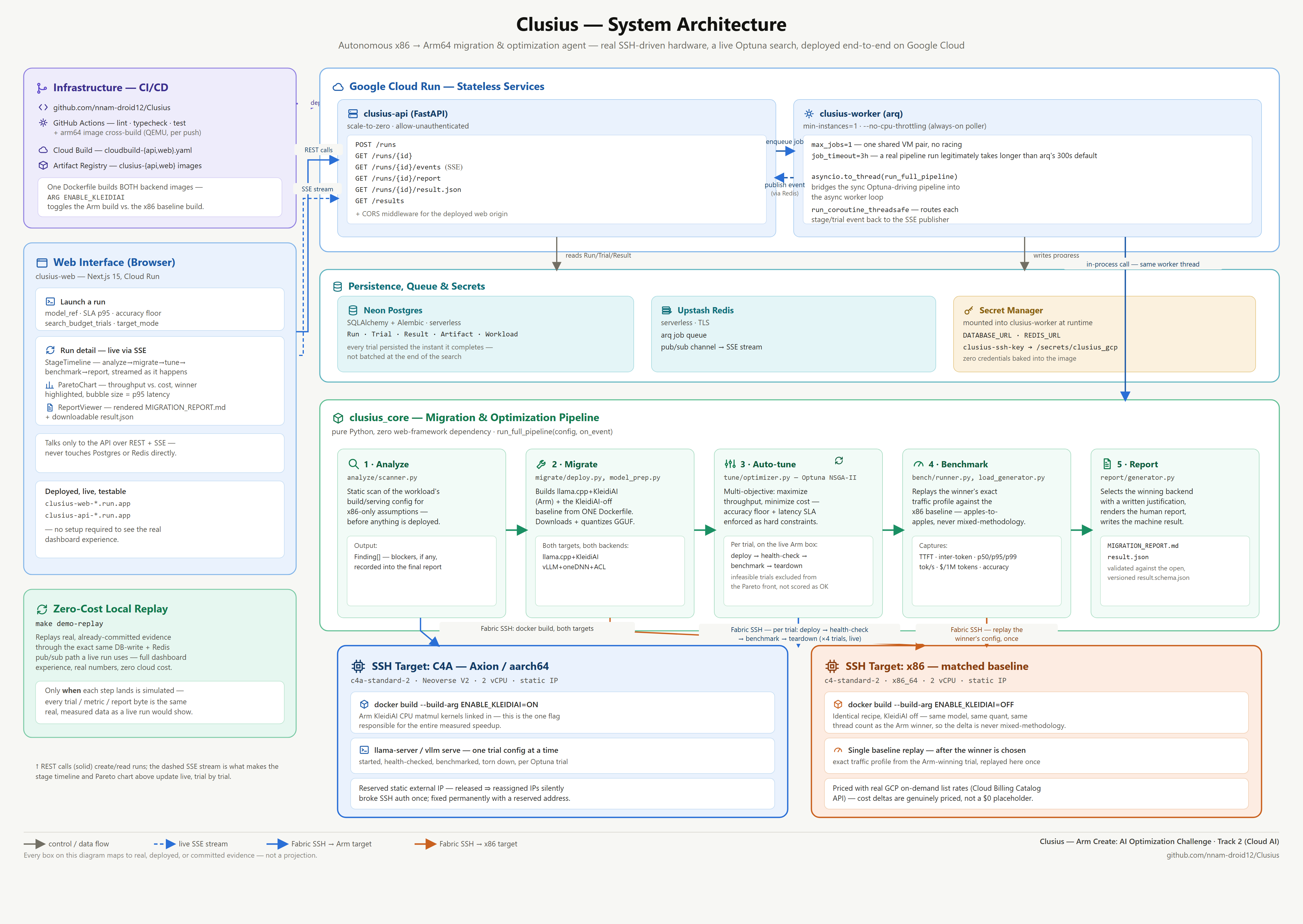Click the 'docker build --build-arg ENABLE_KLEIDIAI=ON' line
The width and height of the screenshot is (1303, 924).
pos(456,704)
